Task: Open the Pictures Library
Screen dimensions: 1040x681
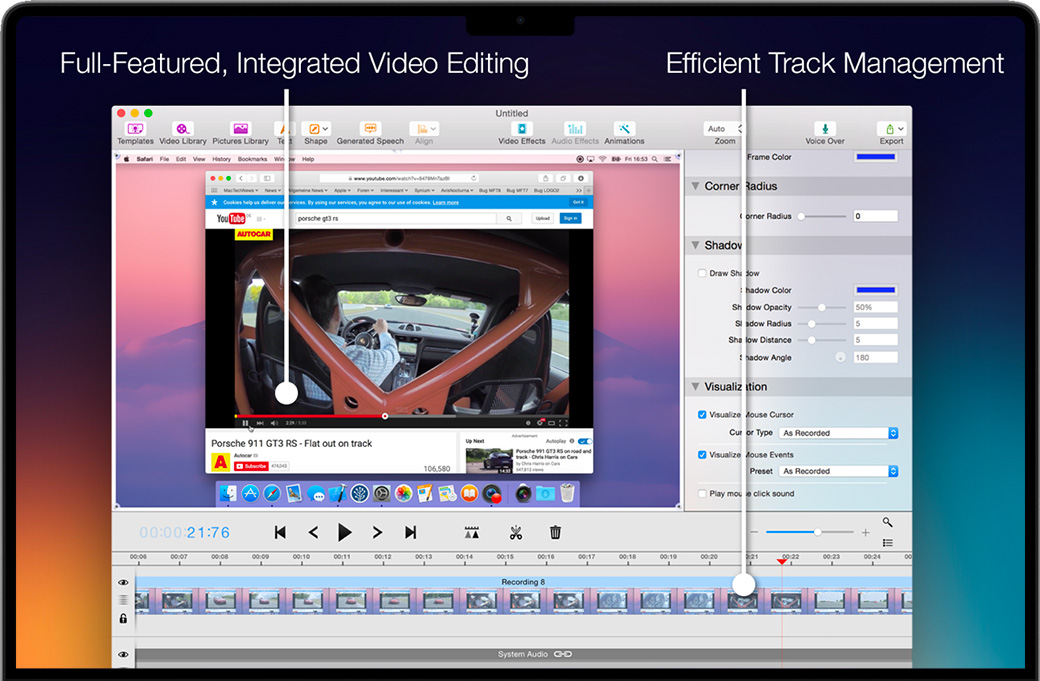Action: coord(240,129)
